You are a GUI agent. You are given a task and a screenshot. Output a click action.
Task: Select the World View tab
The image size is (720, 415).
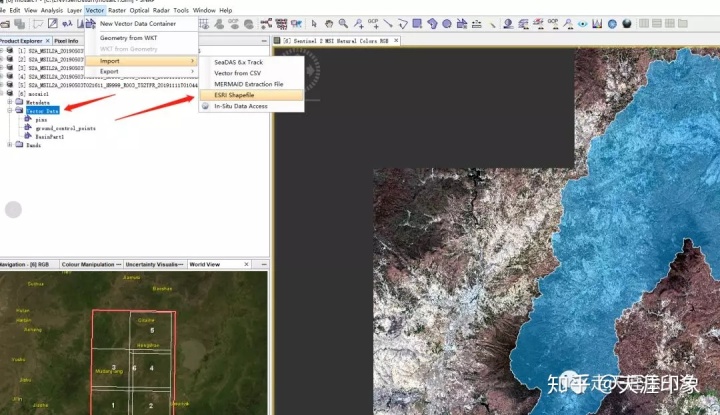pos(204,264)
